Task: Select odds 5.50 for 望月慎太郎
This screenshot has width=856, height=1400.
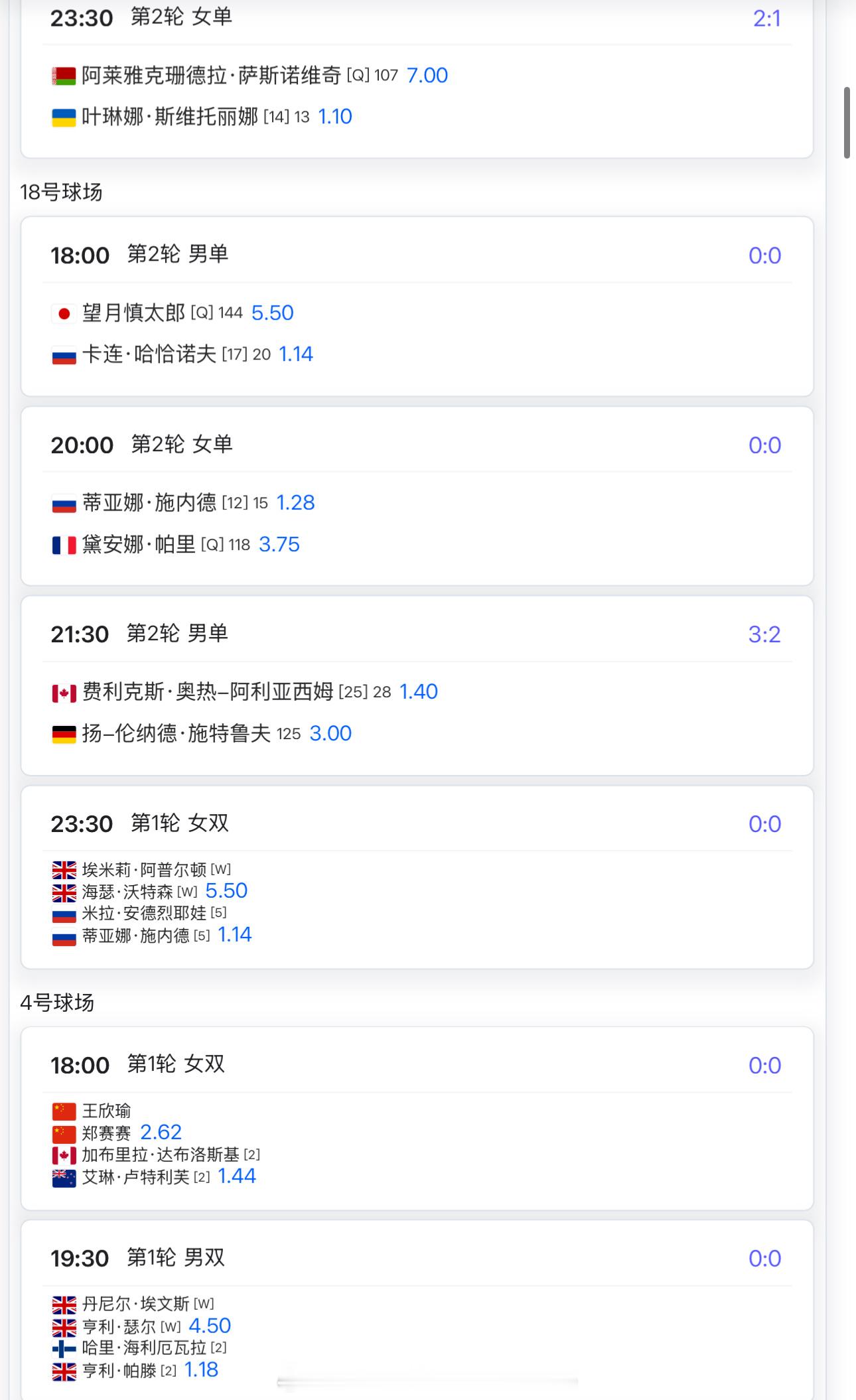Action: coord(272,313)
